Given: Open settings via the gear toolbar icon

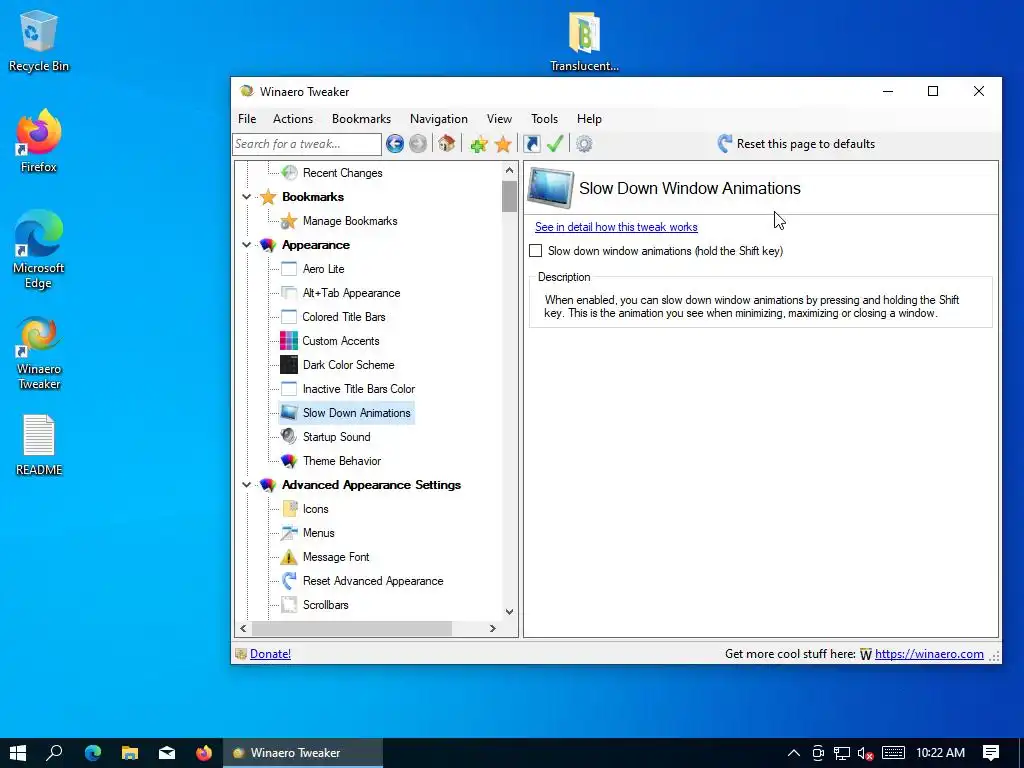Looking at the screenshot, I should [584, 144].
